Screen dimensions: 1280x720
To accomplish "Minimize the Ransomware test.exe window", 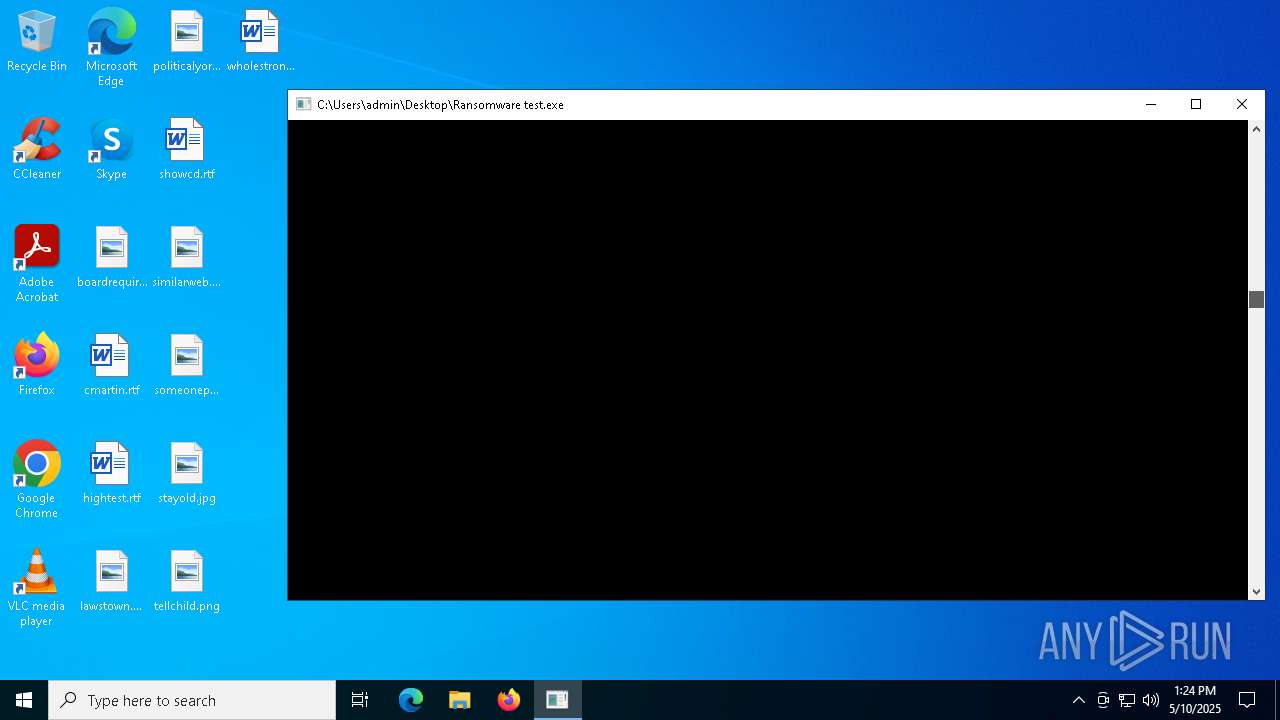I will click(1151, 104).
